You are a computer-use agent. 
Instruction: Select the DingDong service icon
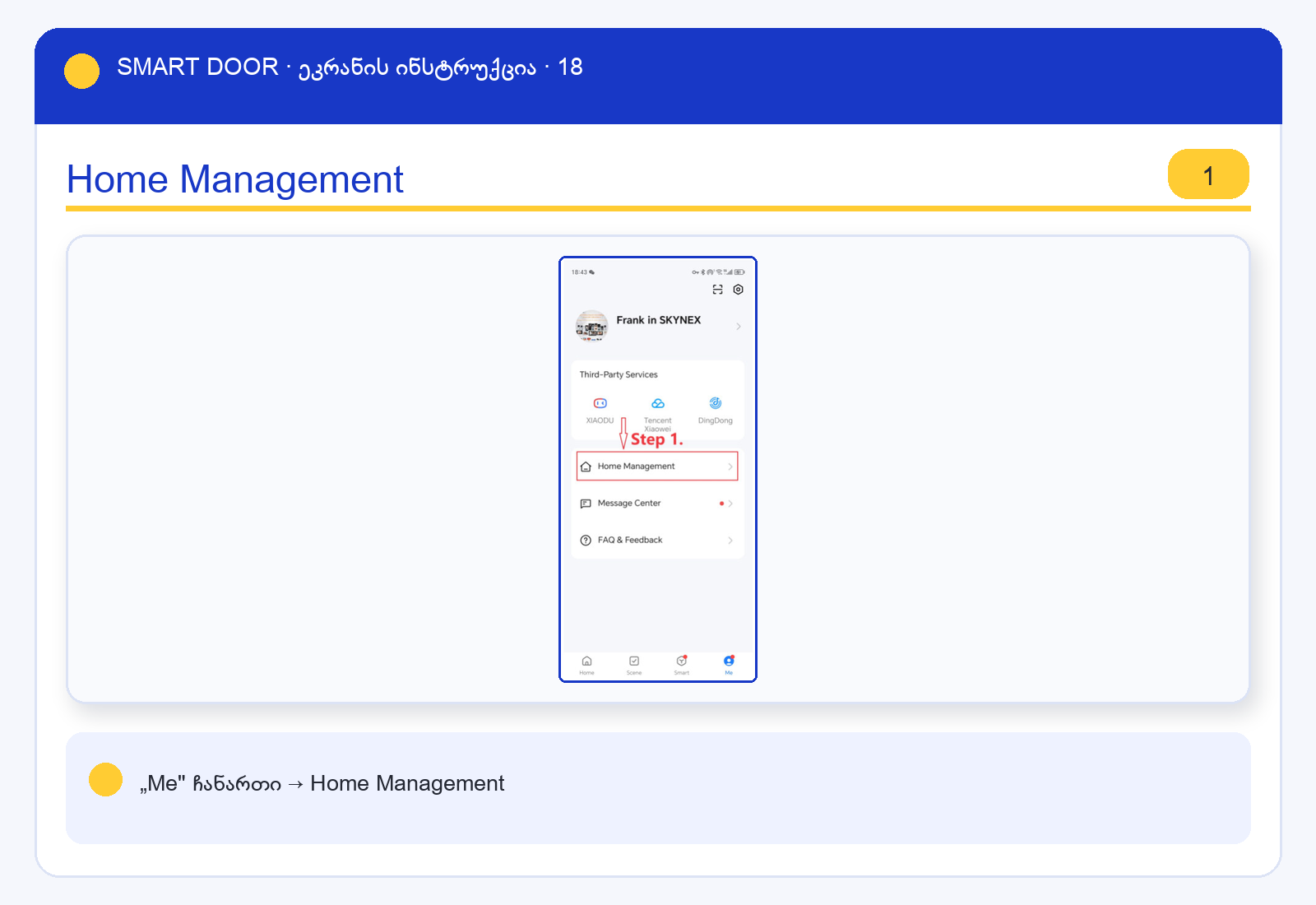[x=715, y=403]
